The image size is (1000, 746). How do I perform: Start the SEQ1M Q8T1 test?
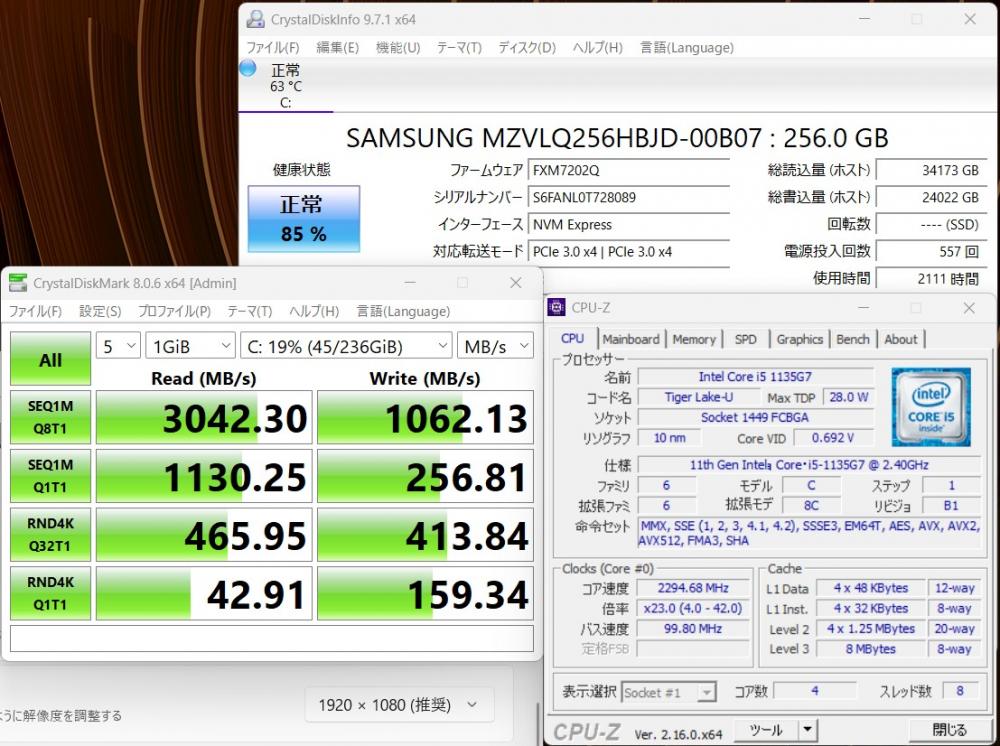click(50, 417)
